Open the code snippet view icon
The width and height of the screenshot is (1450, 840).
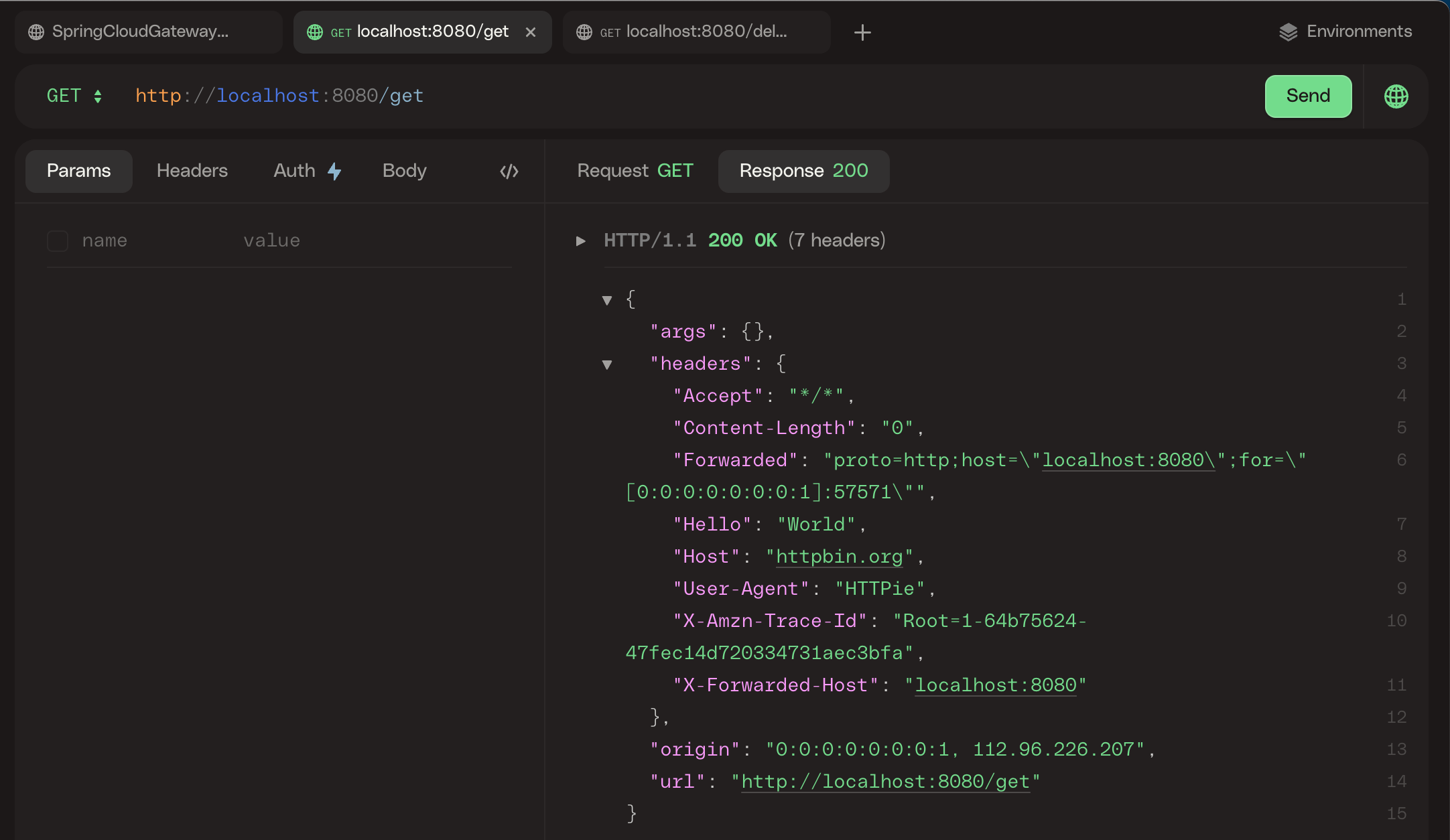pyautogui.click(x=509, y=171)
